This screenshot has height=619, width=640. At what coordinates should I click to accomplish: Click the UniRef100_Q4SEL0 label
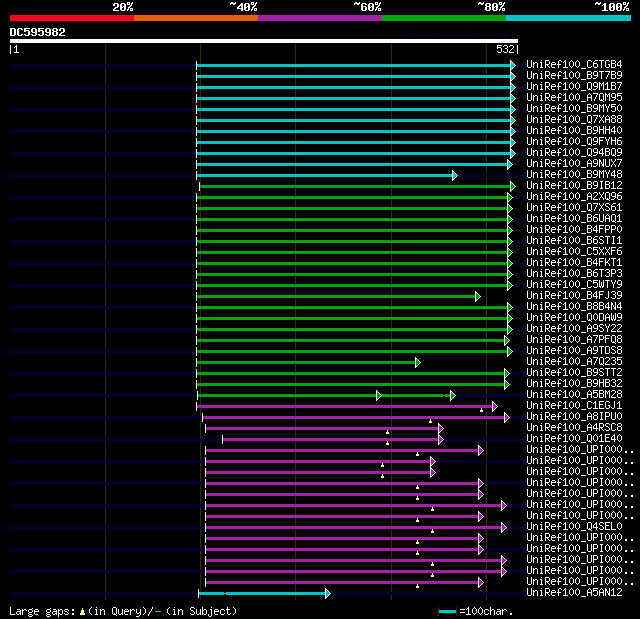tap(574, 527)
